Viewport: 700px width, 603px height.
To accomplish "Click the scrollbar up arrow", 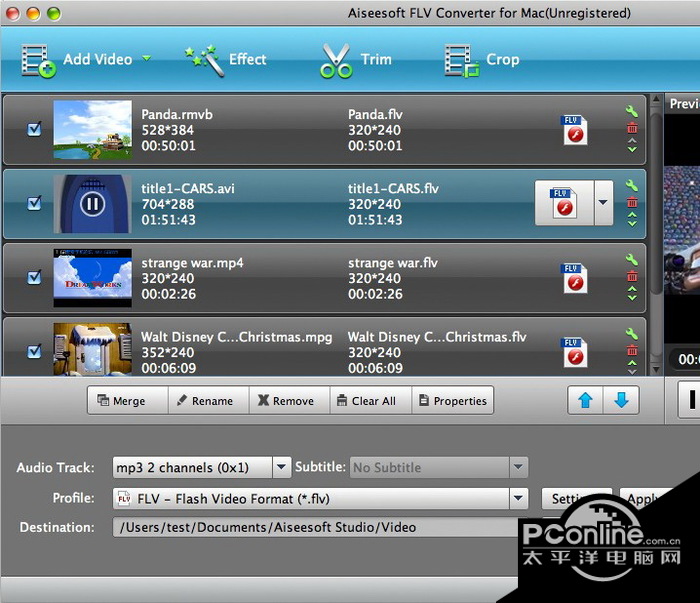I will [x=656, y=99].
